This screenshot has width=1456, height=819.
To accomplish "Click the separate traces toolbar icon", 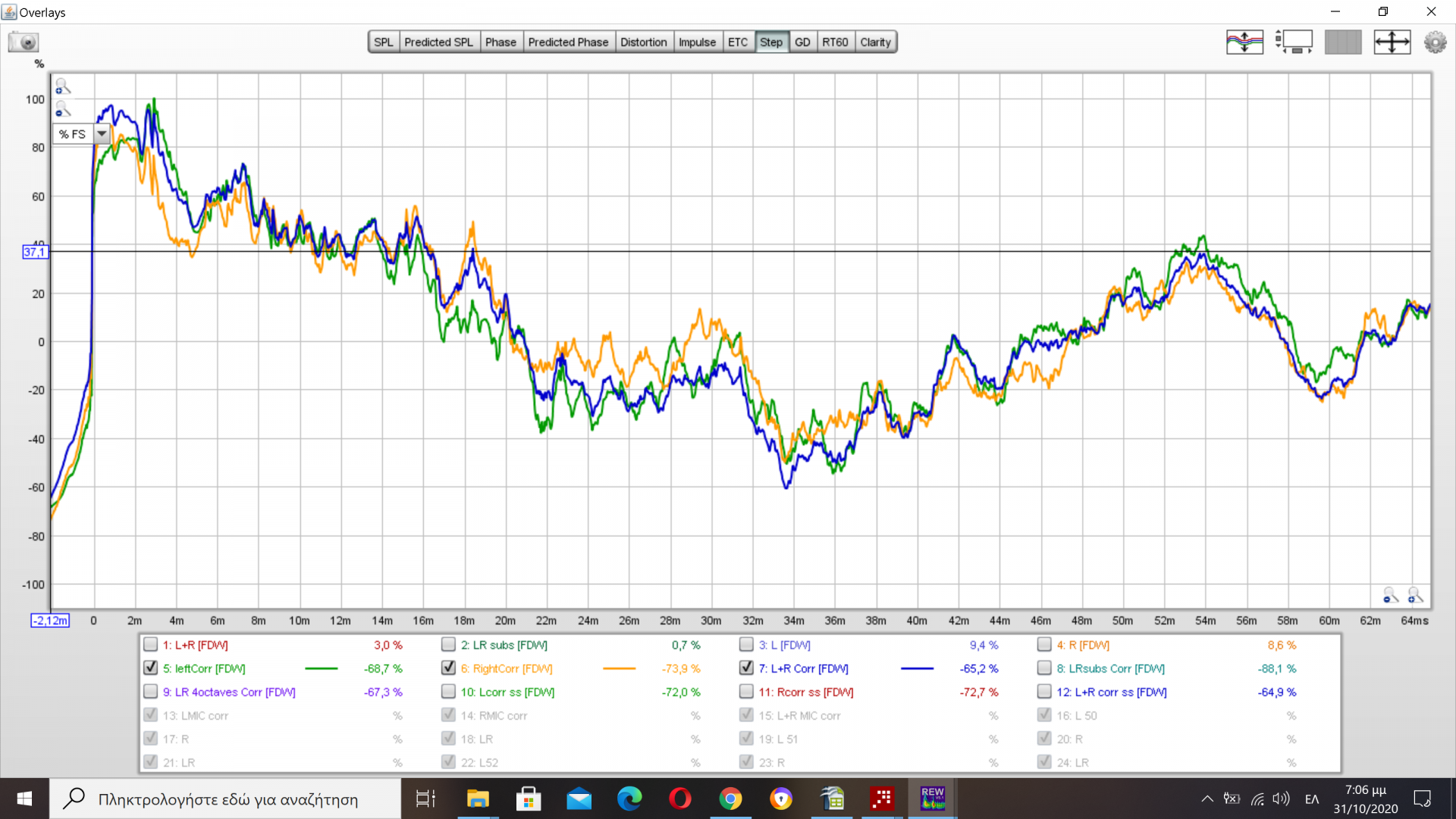I will (x=1244, y=42).
